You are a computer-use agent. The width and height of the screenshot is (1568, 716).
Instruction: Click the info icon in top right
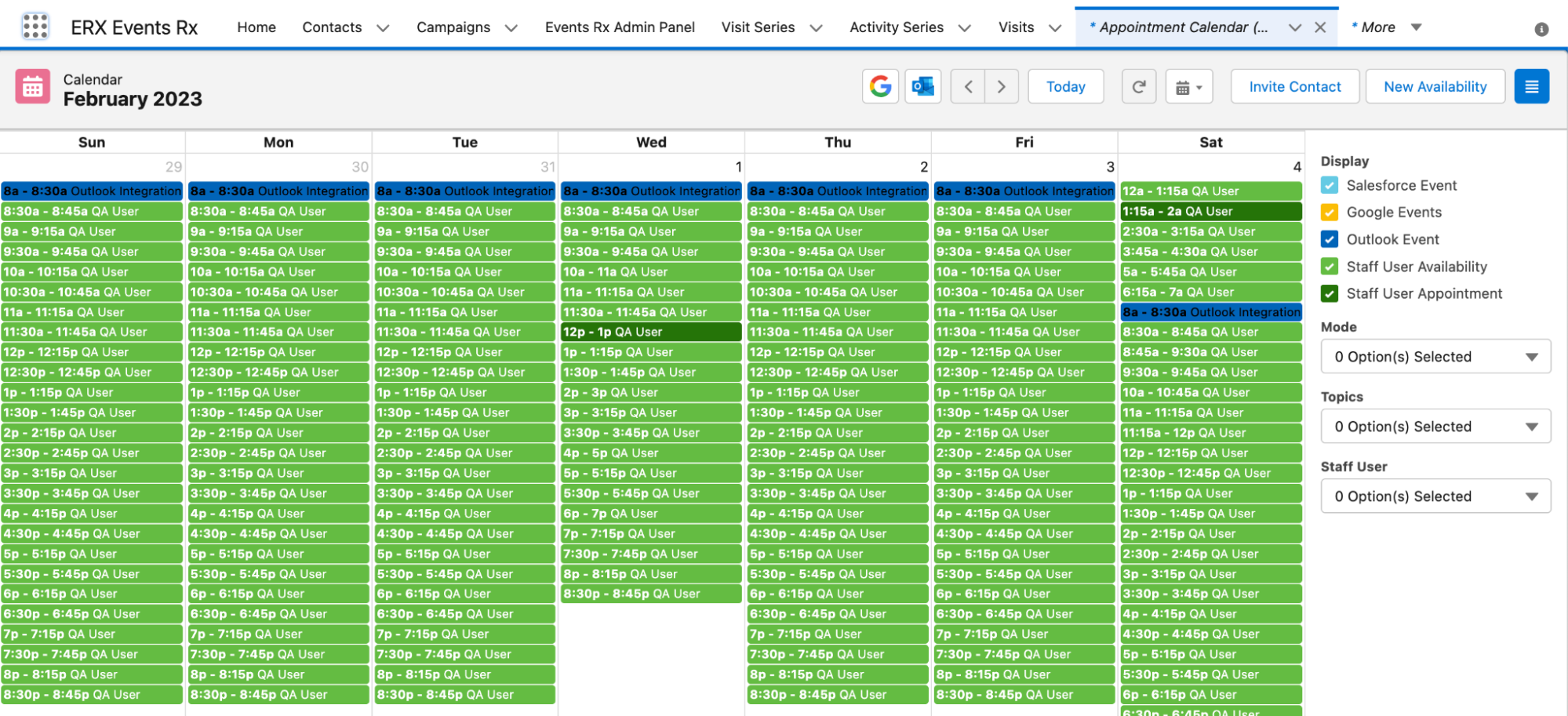pos(1541,29)
